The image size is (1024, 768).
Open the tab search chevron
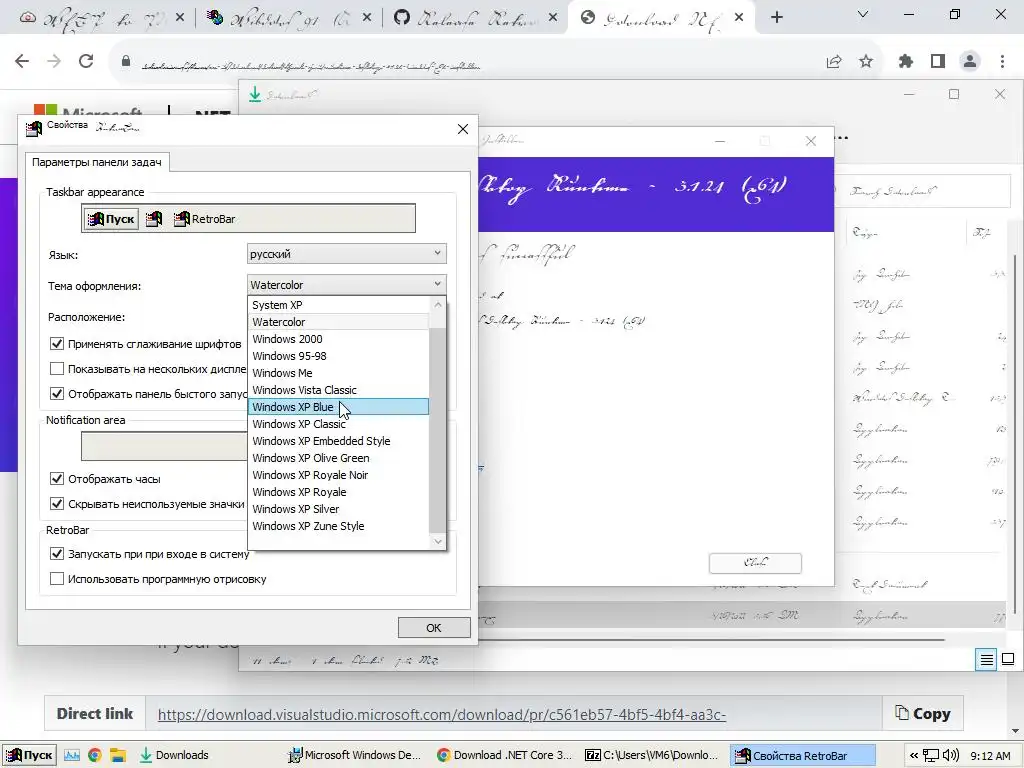tap(863, 14)
